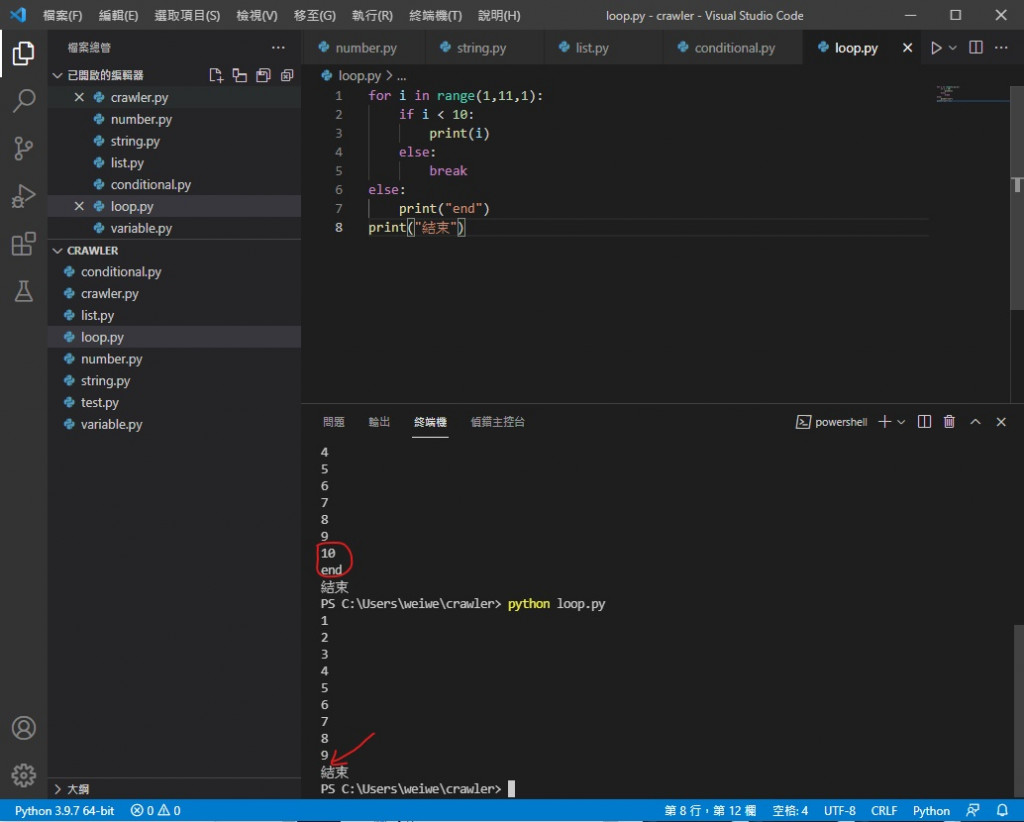Open the Selection (選取項目) menu
The image size is (1024, 822).
[187, 16]
